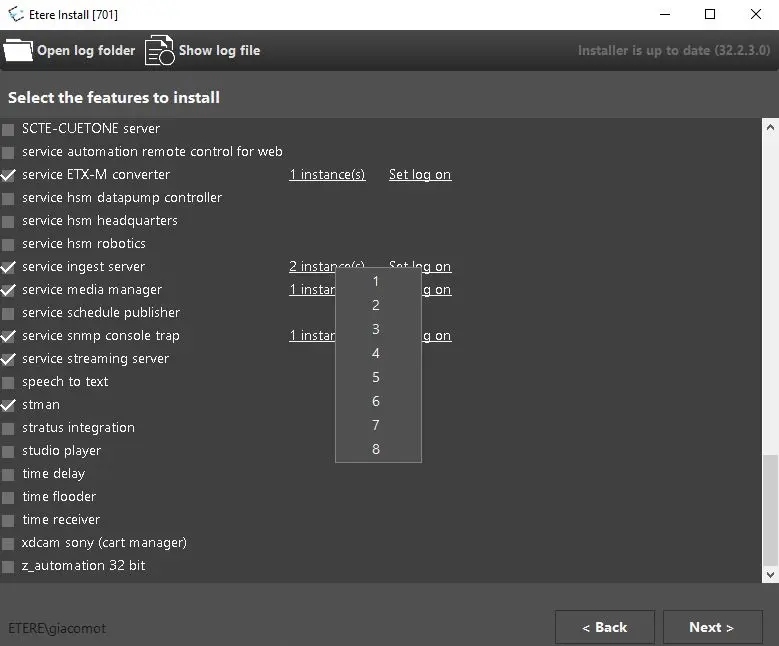The width and height of the screenshot is (779, 646).
Task: Click the Etere app icon in title bar
Action: pyautogui.click(x=15, y=14)
